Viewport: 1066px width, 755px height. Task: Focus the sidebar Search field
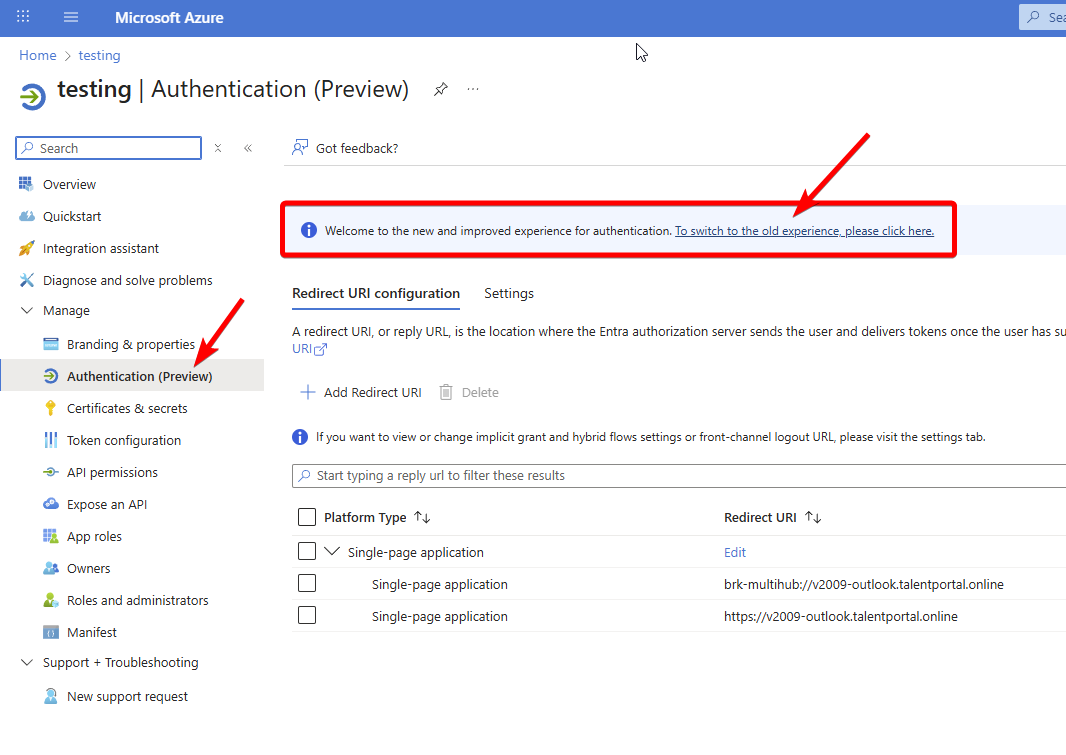pyautogui.click(x=109, y=148)
